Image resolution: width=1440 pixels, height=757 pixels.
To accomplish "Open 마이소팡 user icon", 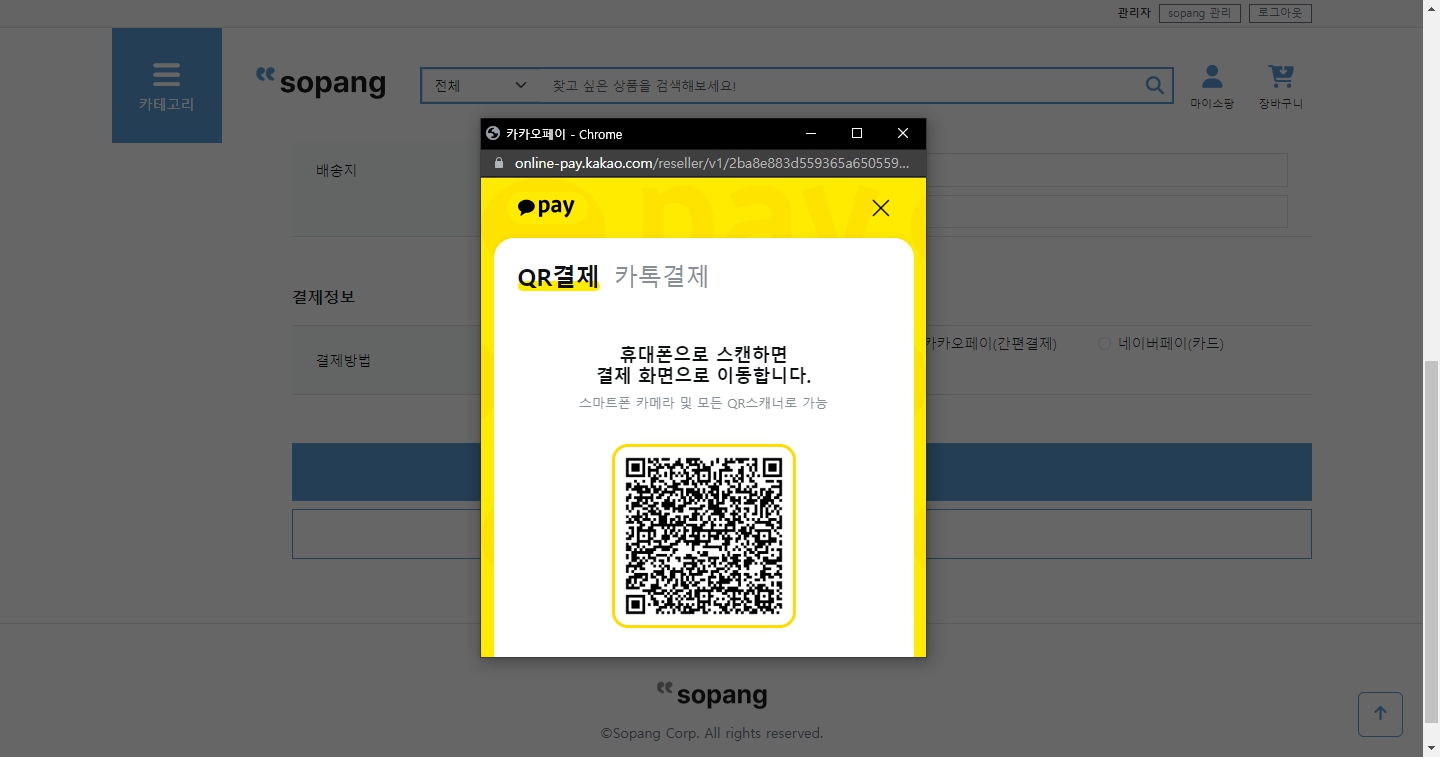I will click(1212, 87).
